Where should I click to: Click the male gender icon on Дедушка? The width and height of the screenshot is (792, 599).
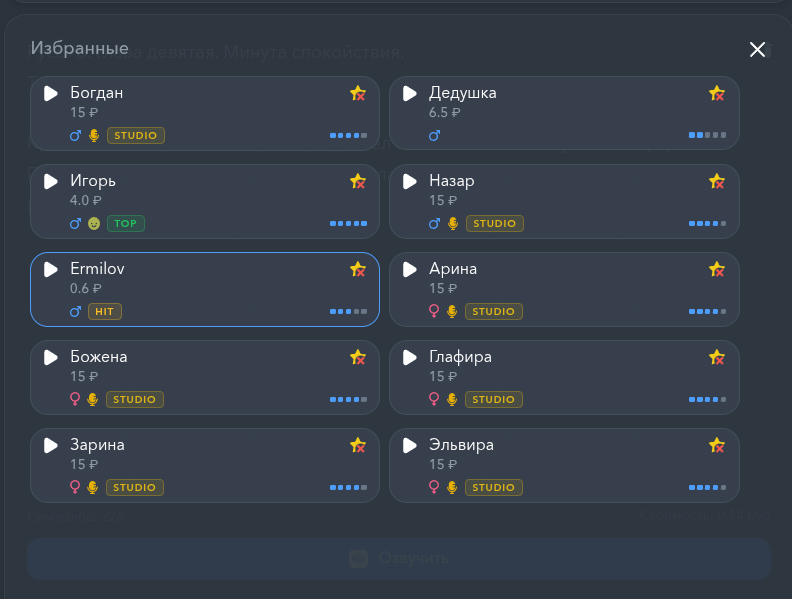[434, 135]
